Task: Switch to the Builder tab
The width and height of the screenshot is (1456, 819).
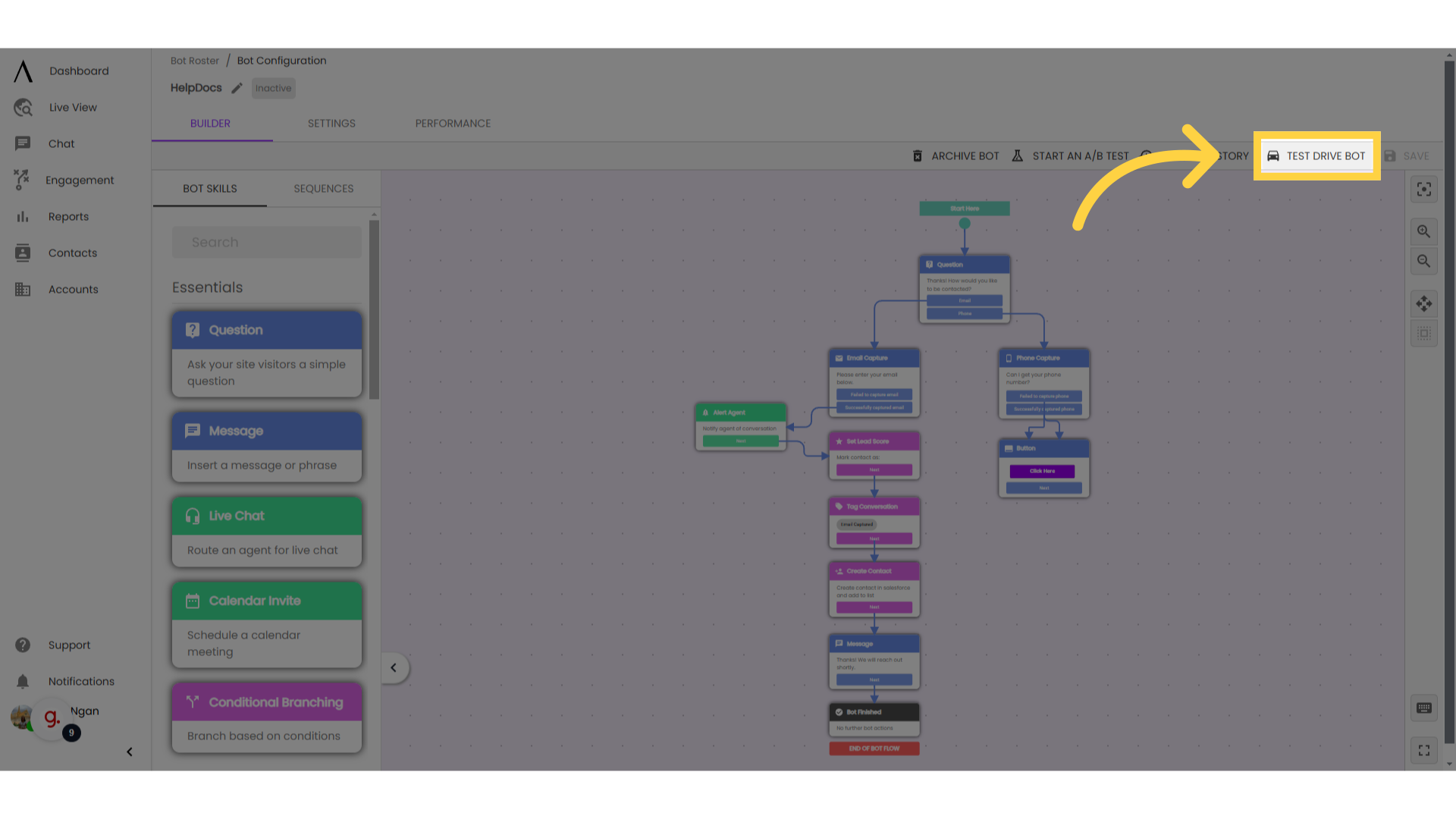Action: coord(211,124)
